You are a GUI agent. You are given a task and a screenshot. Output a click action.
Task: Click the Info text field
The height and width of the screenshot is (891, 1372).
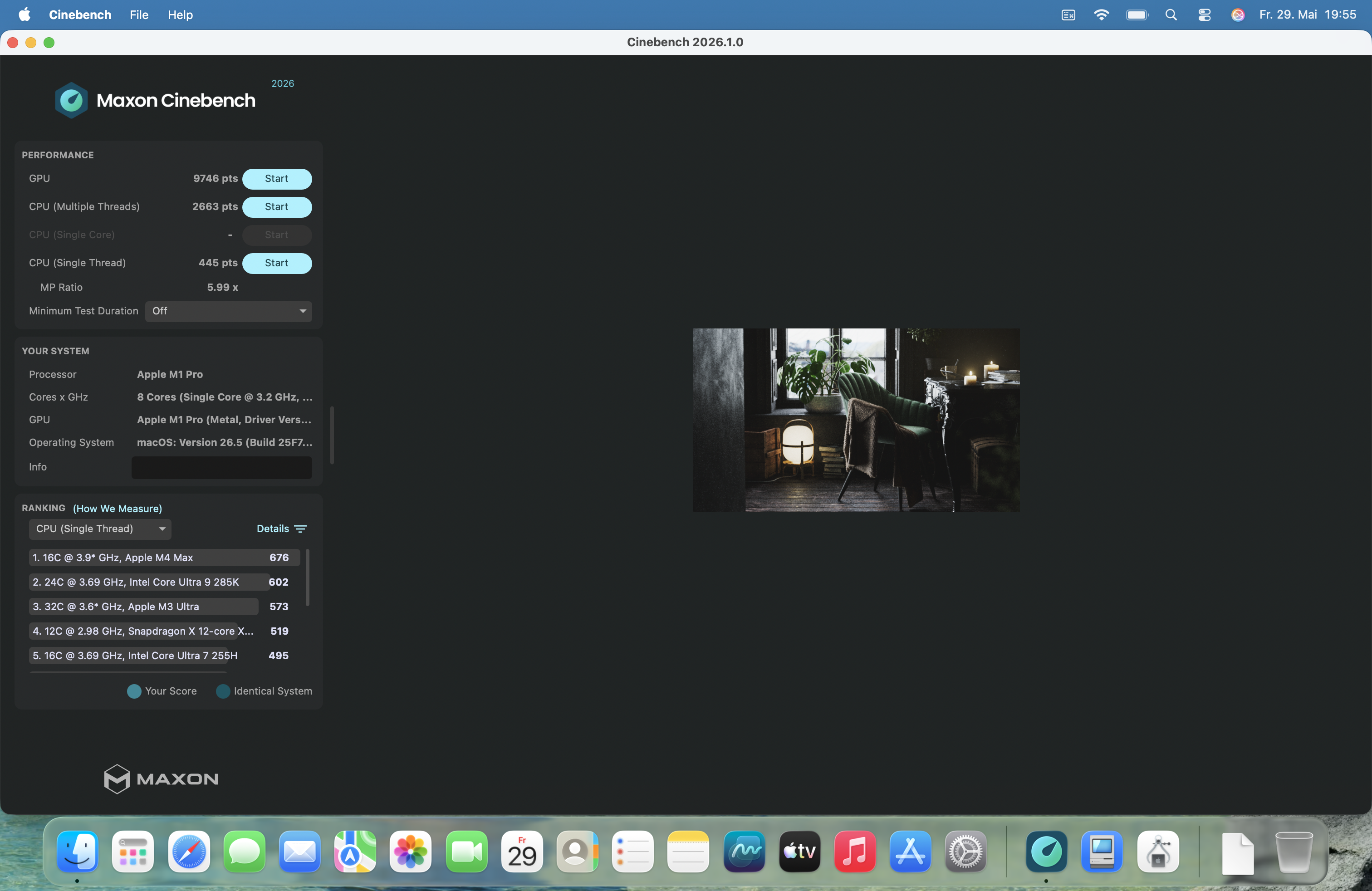click(x=221, y=467)
